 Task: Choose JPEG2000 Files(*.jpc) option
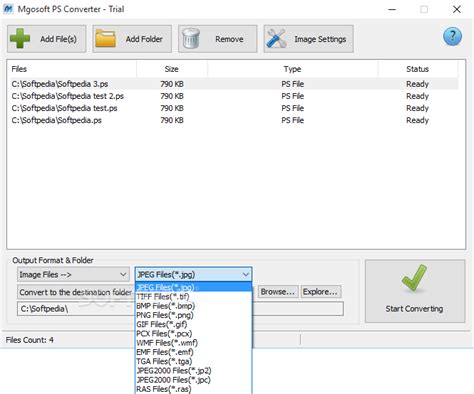point(193,380)
